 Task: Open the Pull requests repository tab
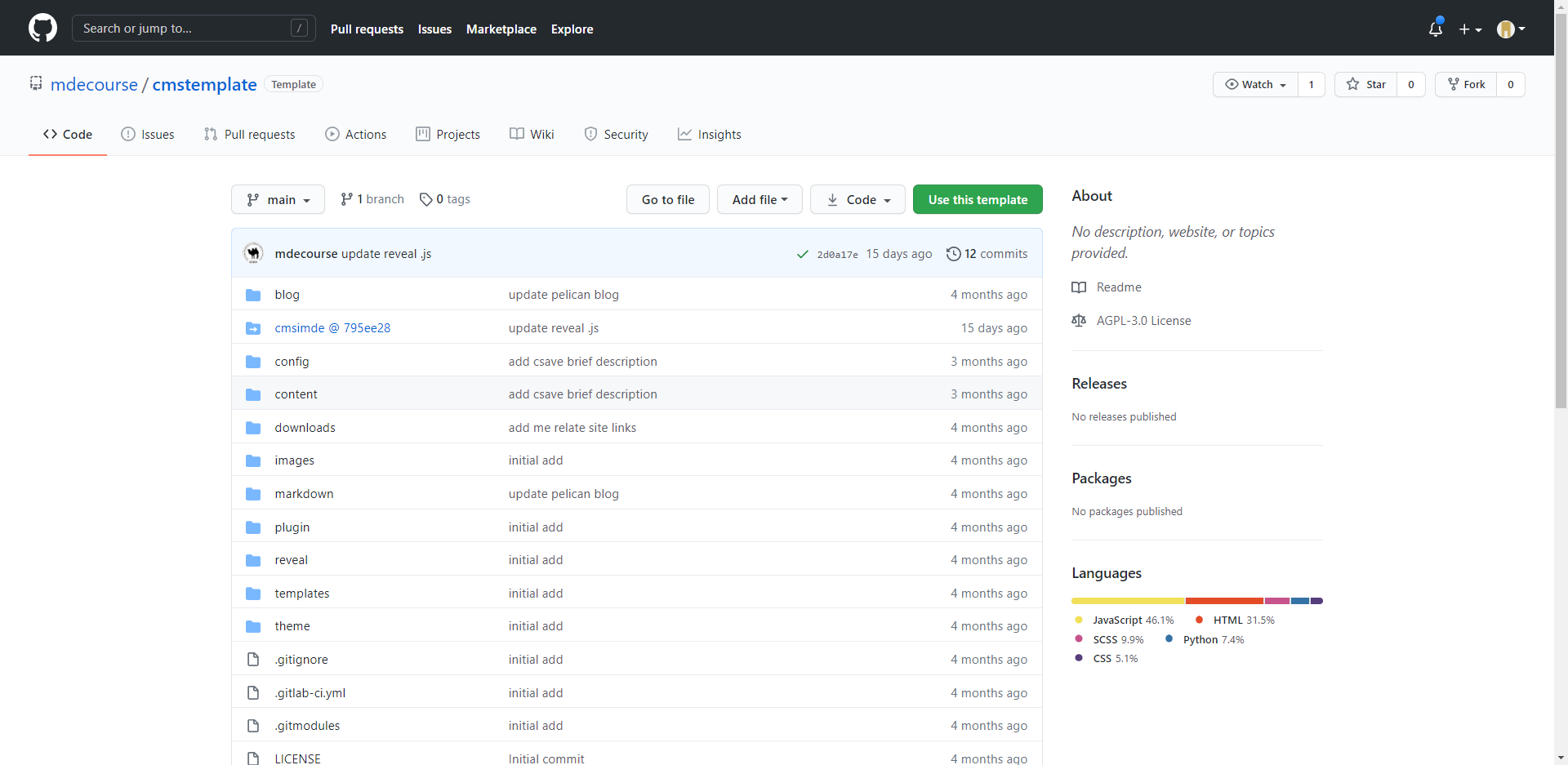pyautogui.click(x=250, y=135)
